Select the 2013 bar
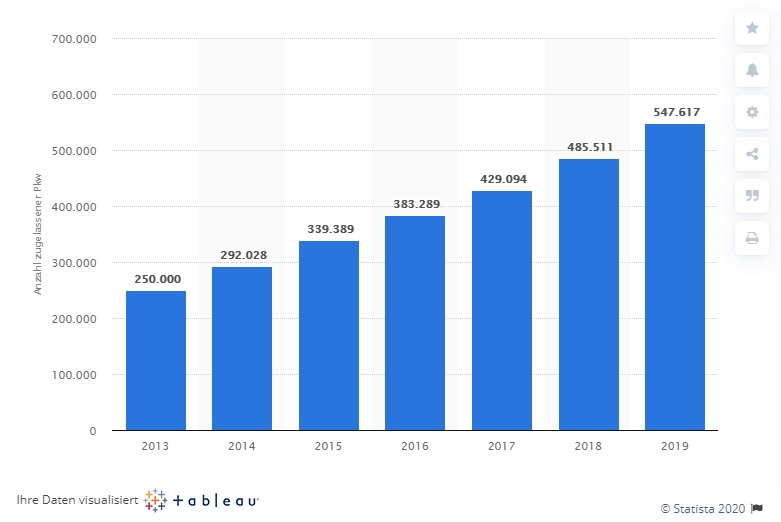Screen dimensions: 781x522 156,361
